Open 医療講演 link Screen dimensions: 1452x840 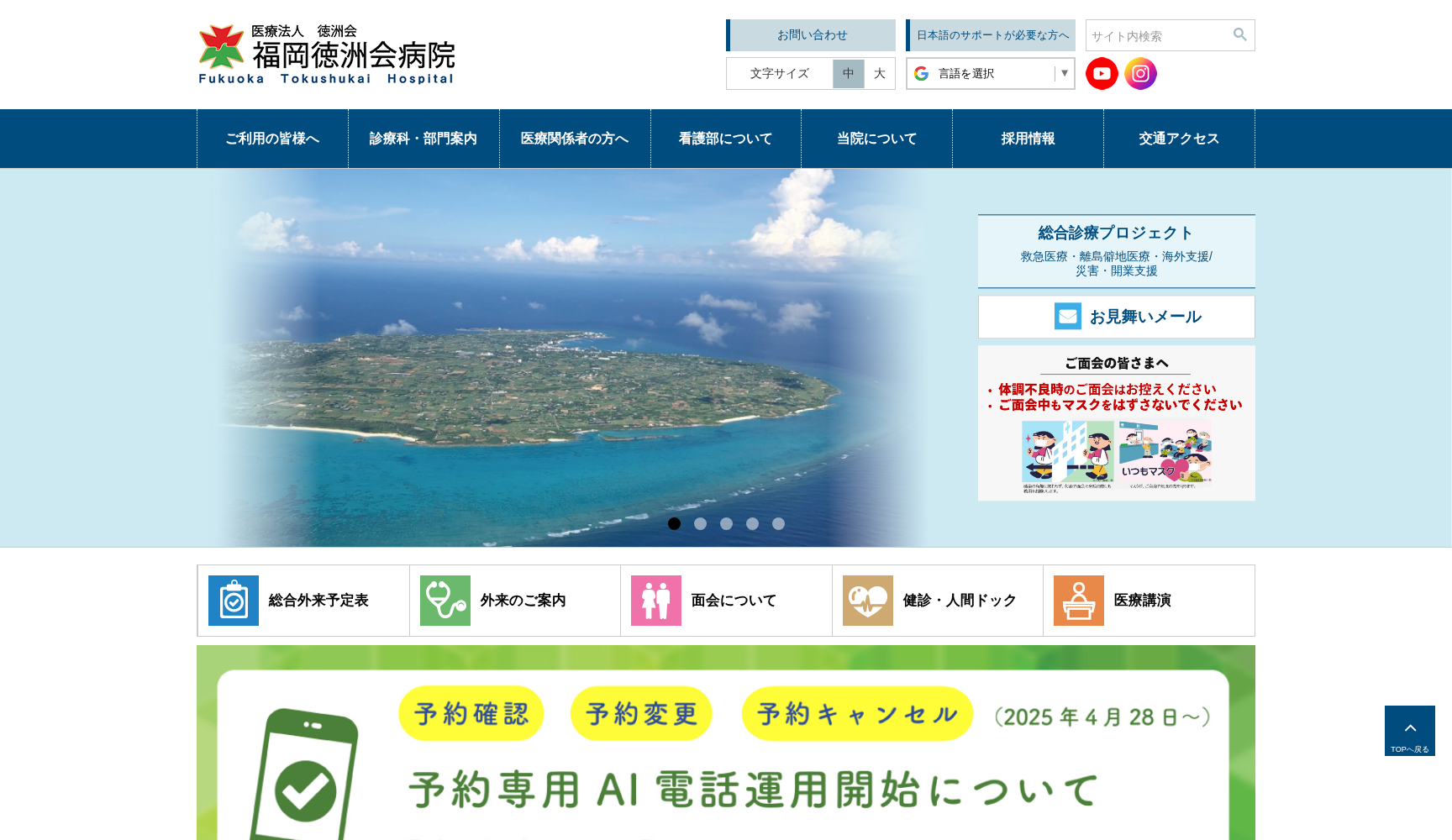click(1149, 601)
